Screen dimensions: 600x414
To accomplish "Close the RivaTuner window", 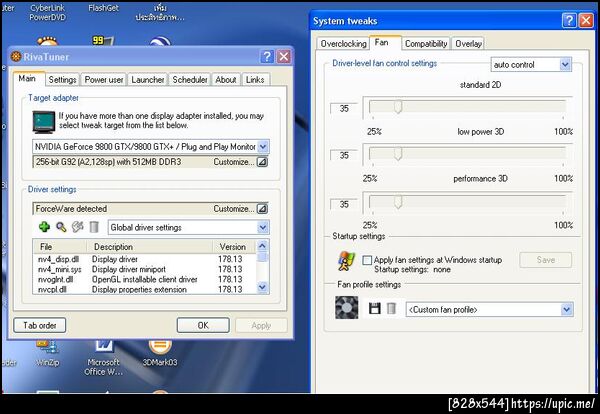I will tap(284, 57).
